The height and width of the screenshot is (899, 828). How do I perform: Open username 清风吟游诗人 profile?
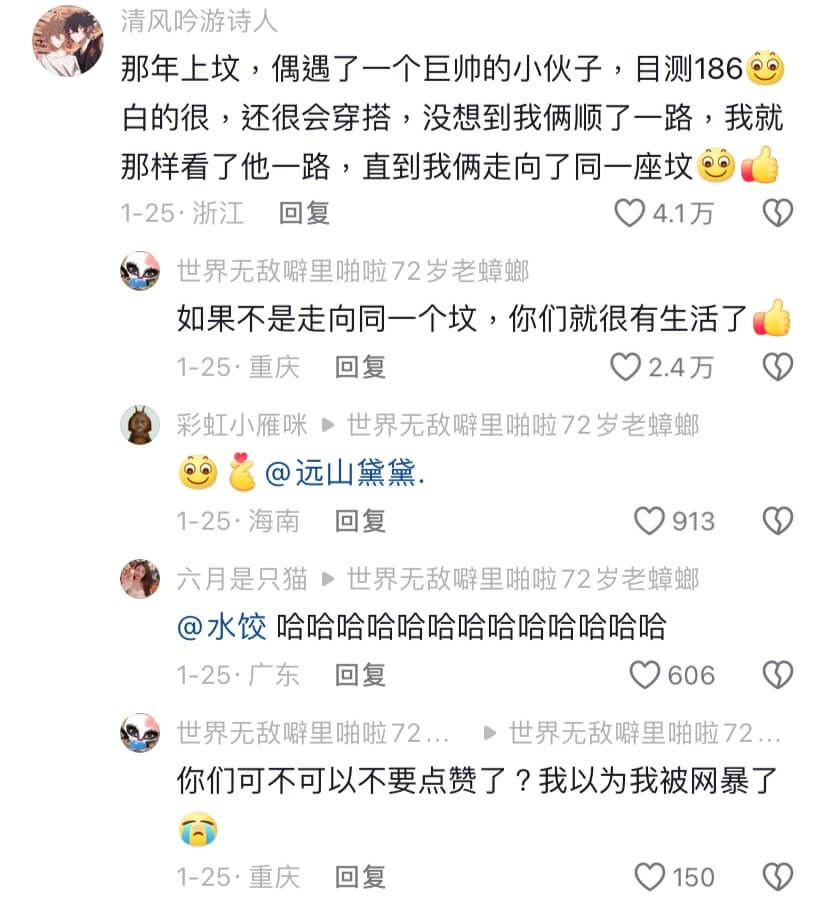[199, 22]
